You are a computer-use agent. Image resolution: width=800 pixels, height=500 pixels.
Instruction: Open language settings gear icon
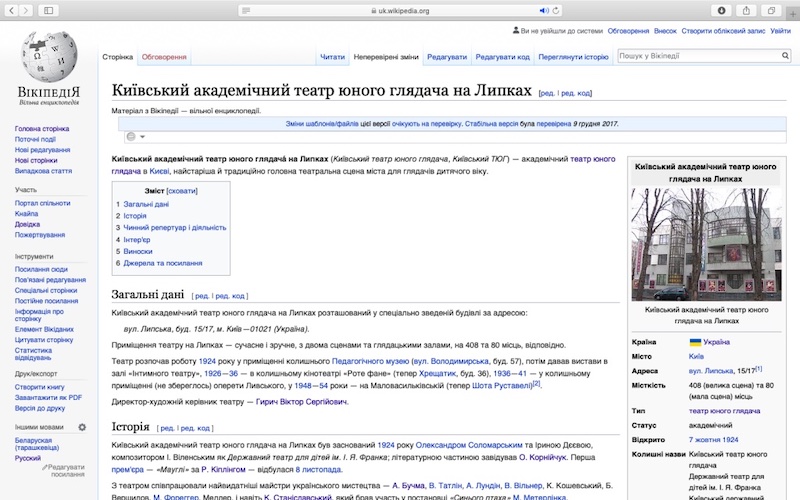(x=82, y=427)
